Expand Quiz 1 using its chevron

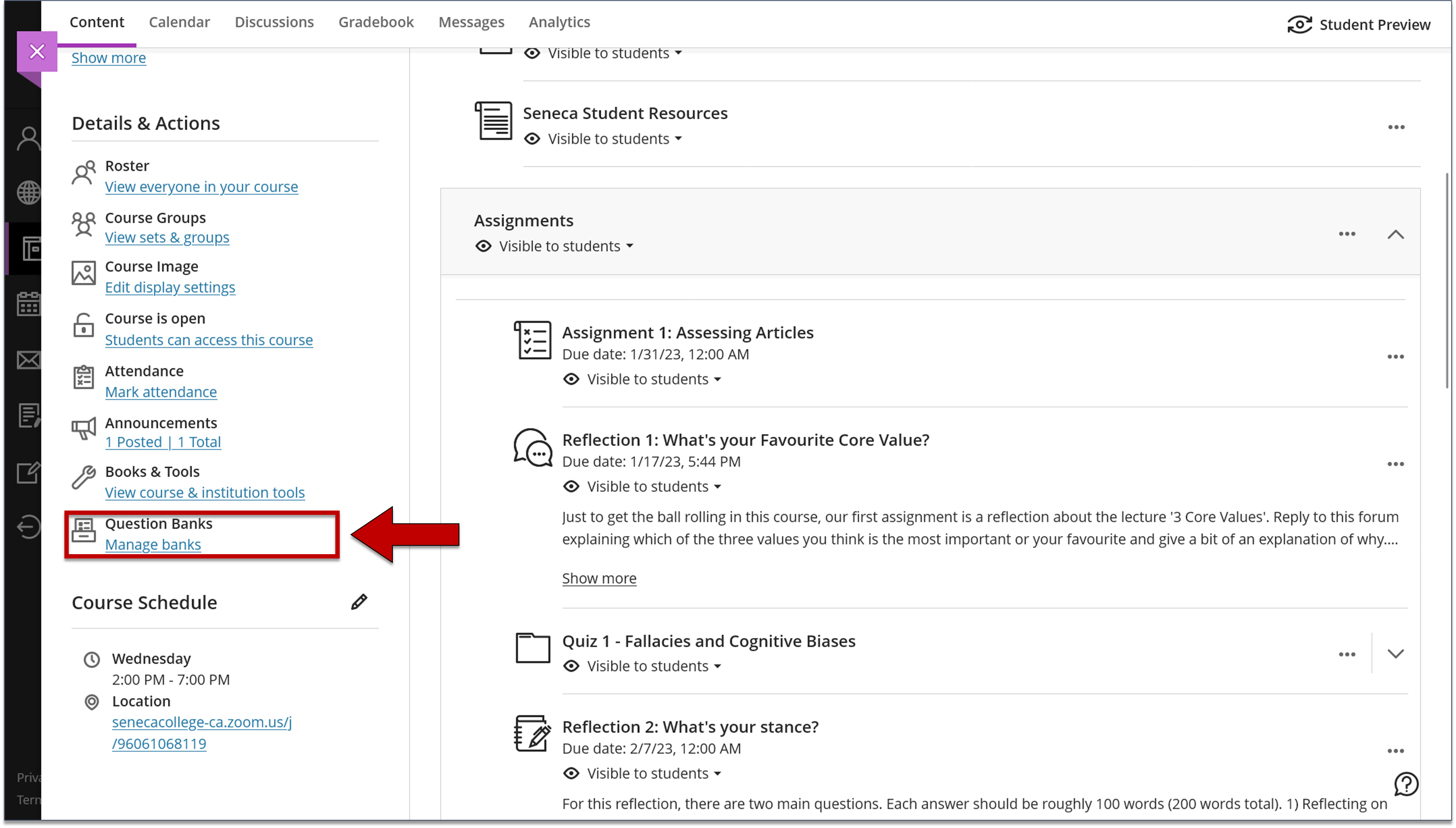pyautogui.click(x=1396, y=654)
